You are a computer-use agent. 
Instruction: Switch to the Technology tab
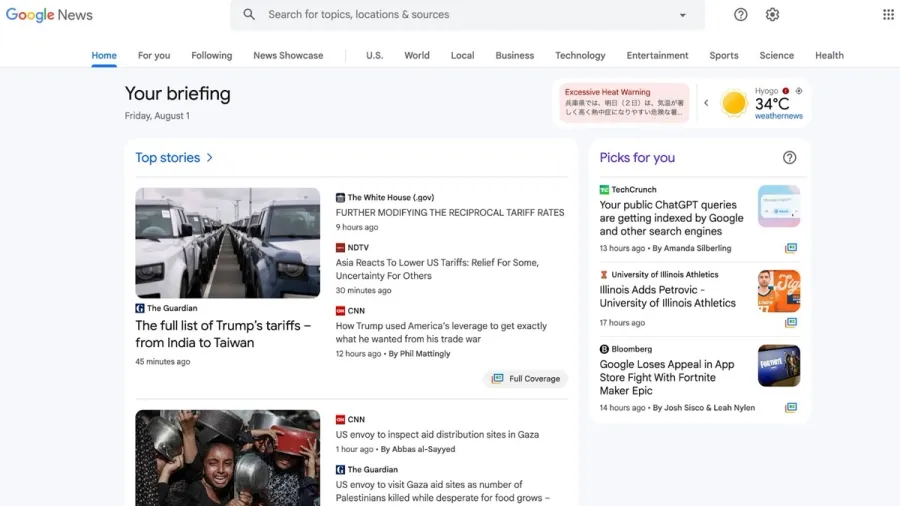tap(580, 56)
